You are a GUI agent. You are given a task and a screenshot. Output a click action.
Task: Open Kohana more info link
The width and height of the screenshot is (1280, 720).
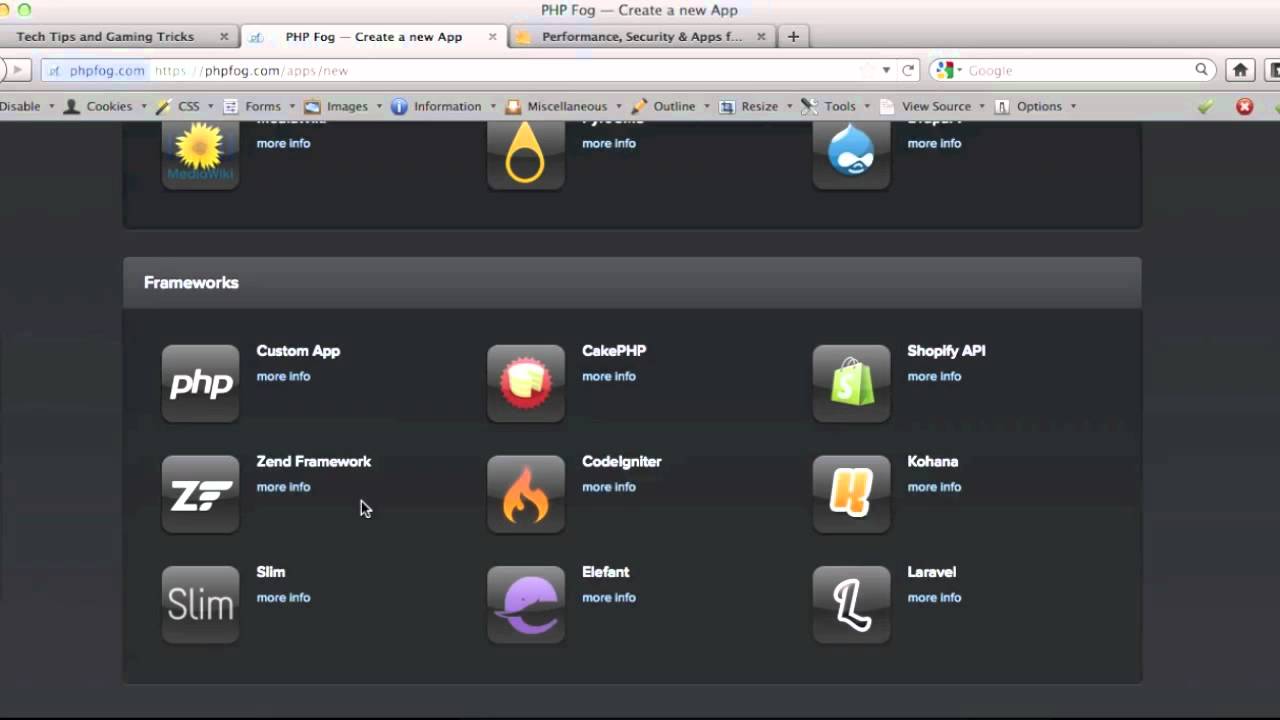934,487
